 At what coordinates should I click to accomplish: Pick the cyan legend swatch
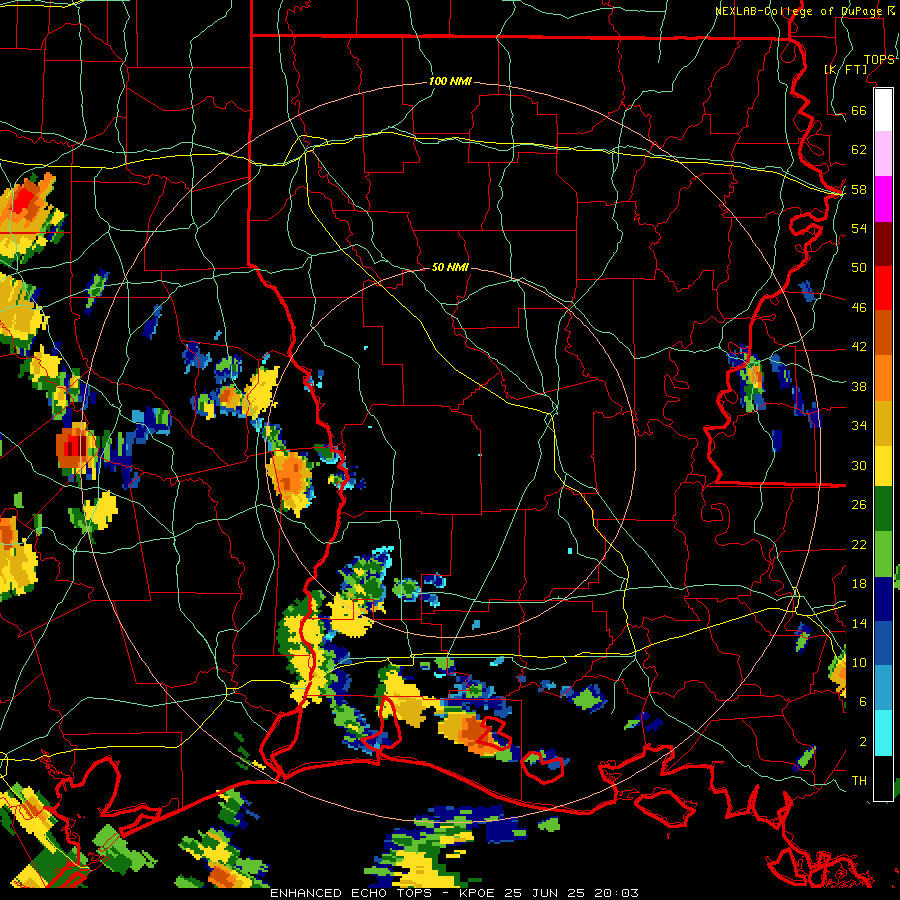pyautogui.click(x=883, y=733)
